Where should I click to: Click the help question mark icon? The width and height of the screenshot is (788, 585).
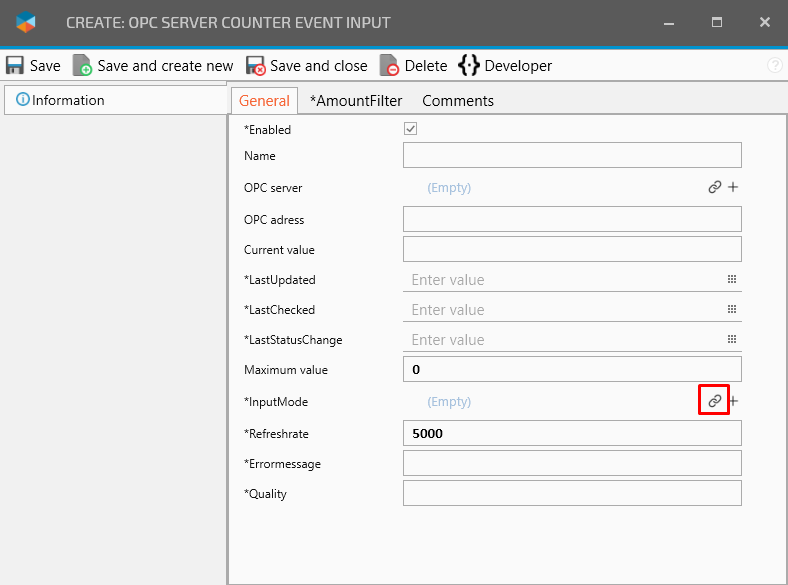[x=774, y=66]
